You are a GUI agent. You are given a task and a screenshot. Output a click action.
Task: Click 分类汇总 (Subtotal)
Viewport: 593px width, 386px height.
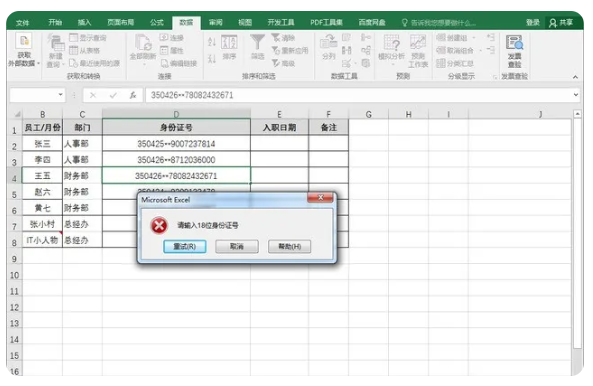[455, 63]
